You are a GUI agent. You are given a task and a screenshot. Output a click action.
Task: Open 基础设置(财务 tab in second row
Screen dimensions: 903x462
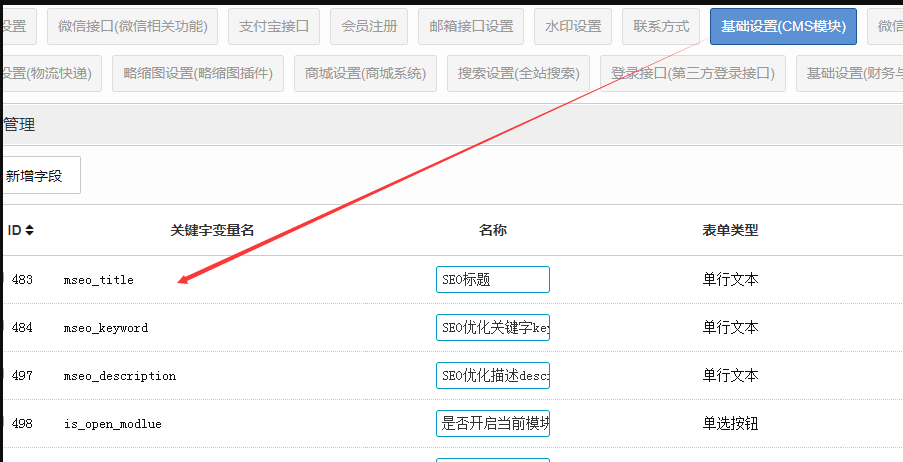pyautogui.click(x=849, y=74)
